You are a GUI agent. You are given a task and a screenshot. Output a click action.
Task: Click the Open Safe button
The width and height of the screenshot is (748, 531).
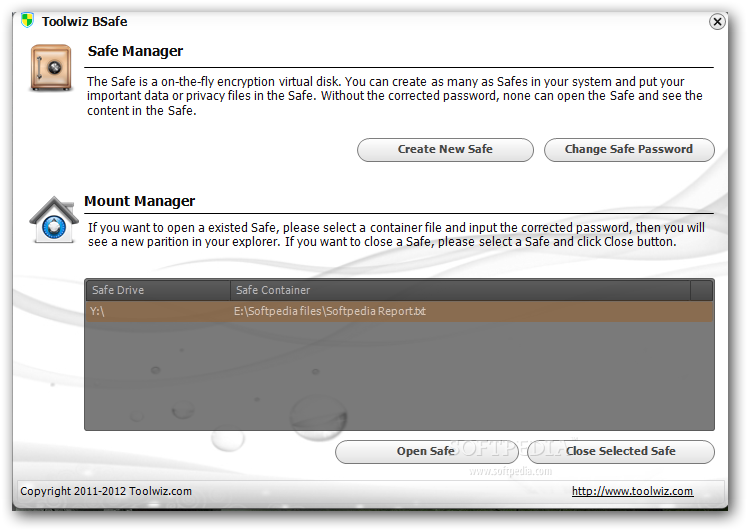tap(426, 451)
